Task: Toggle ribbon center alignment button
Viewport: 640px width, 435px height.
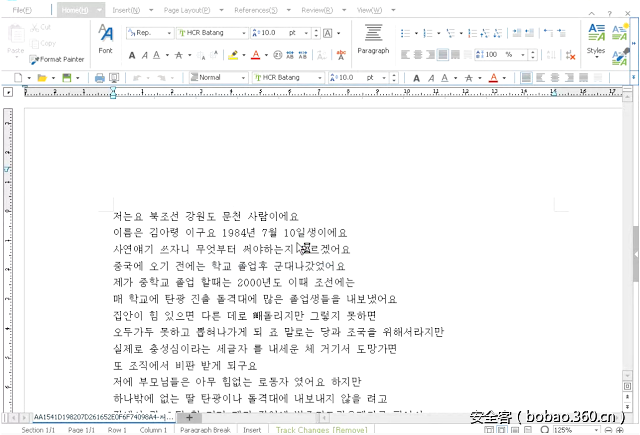Action: click(418, 55)
